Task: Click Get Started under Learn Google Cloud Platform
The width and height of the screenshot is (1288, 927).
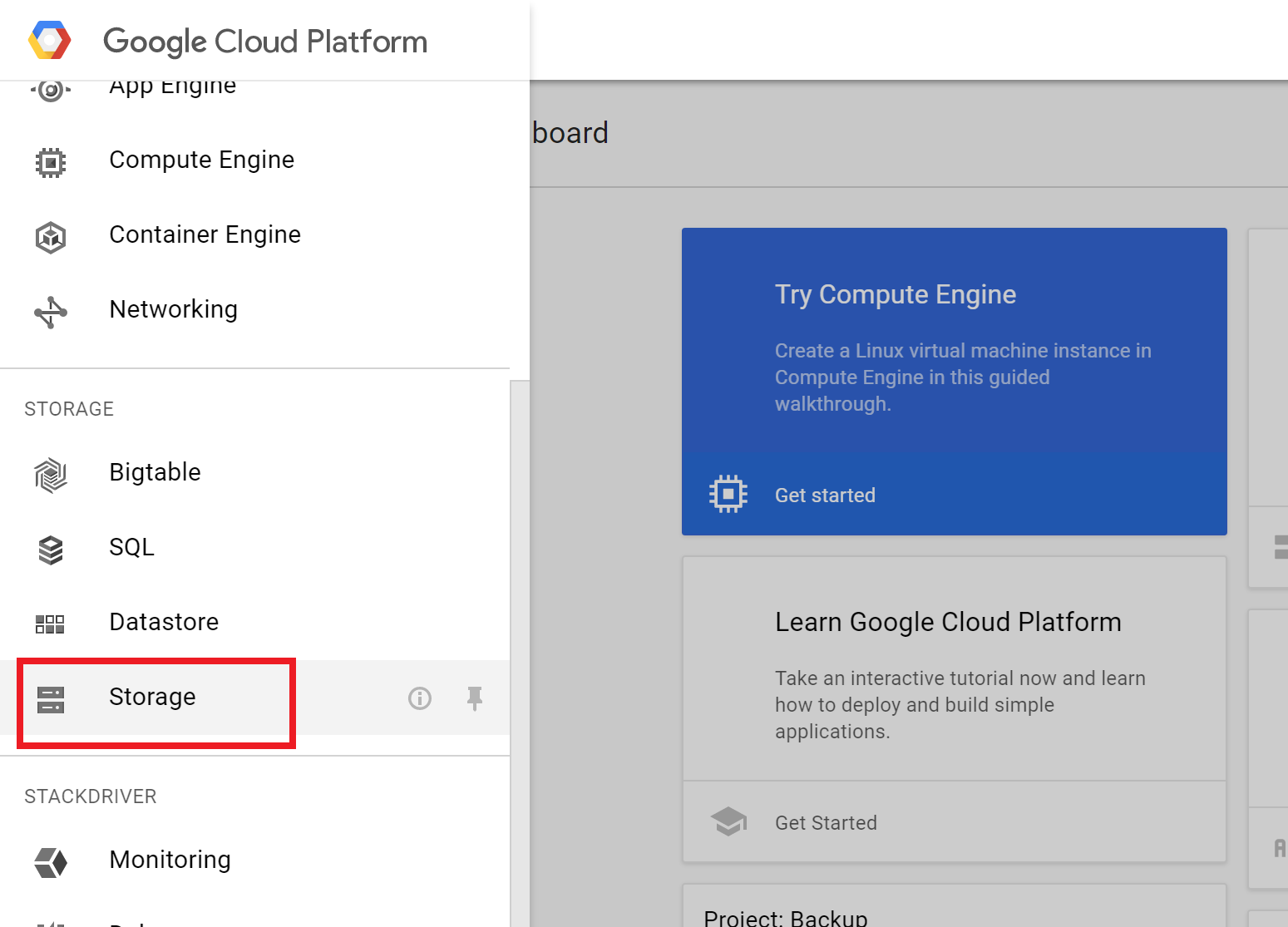Action: pyautogui.click(x=826, y=823)
